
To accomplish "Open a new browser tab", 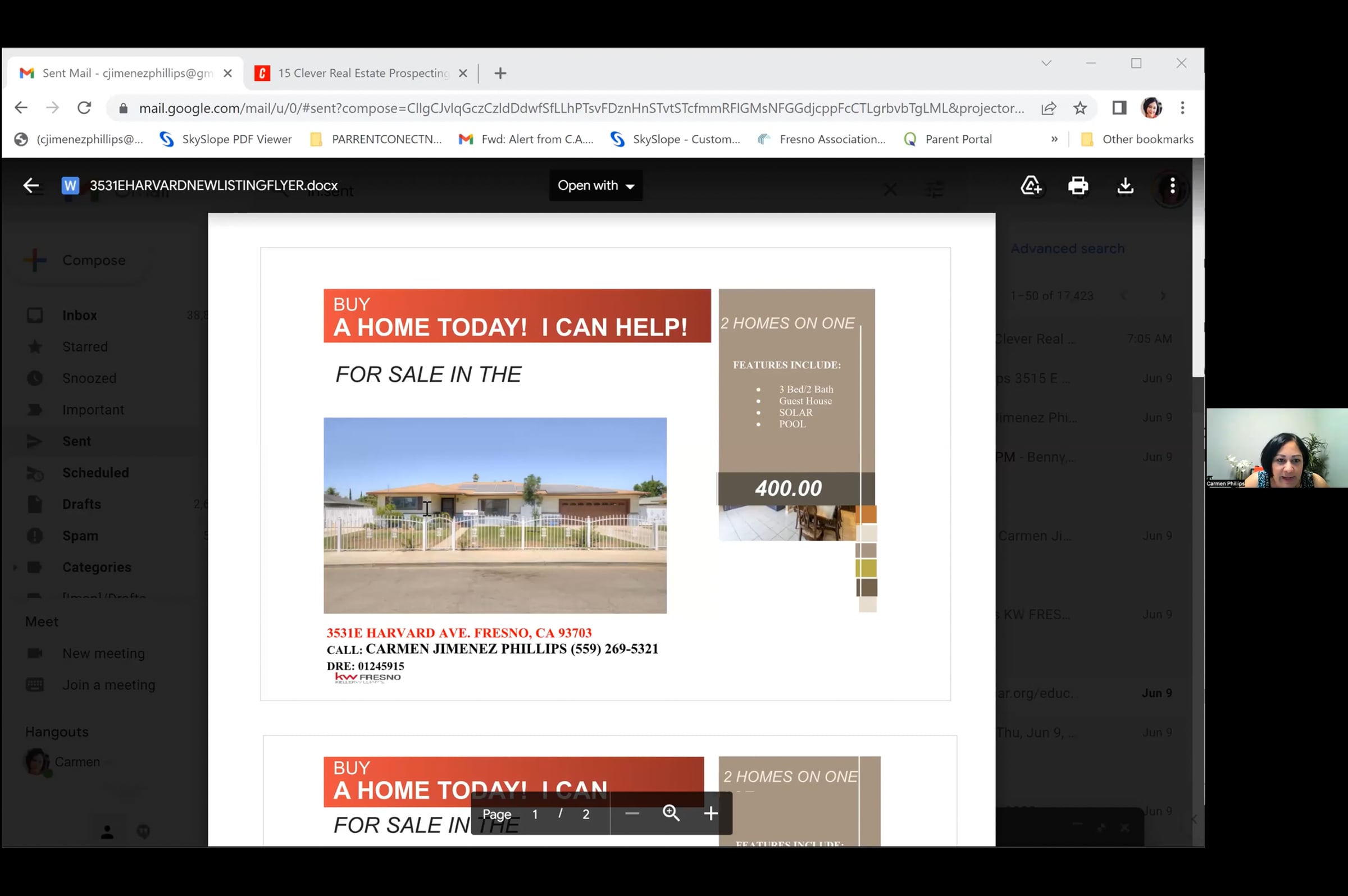I will (500, 73).
